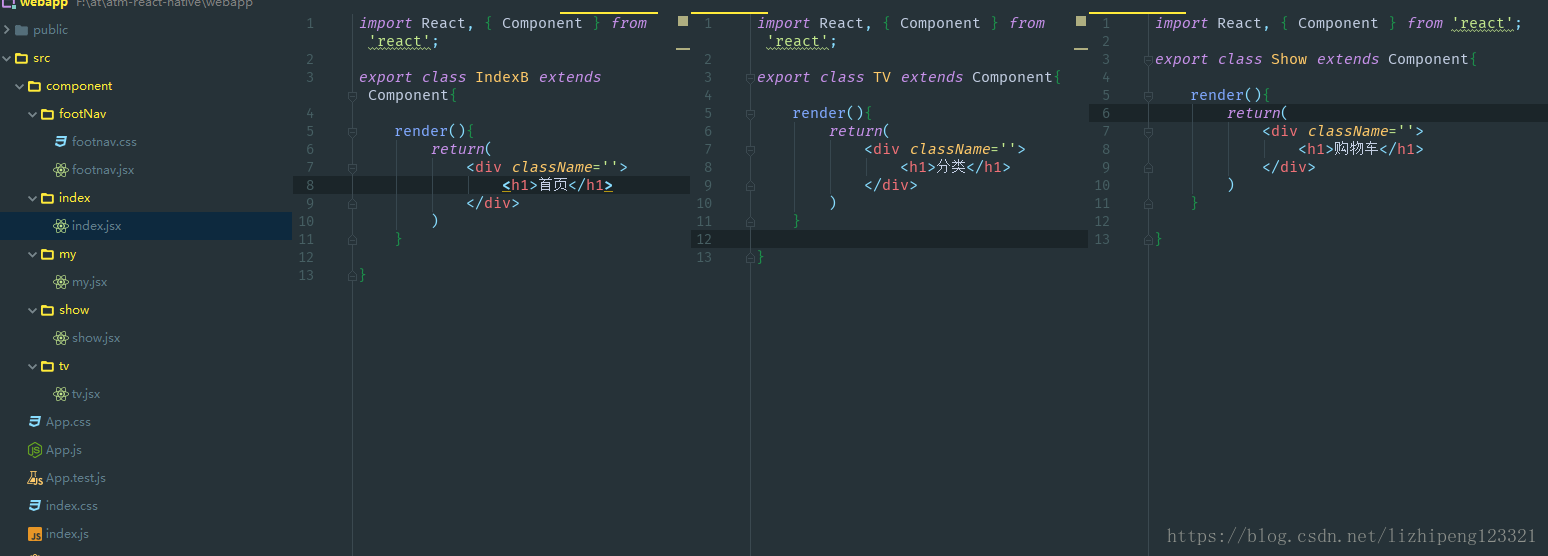Screen dimensions: 1548x556
Task: Collapse the tv folder arrow
Action: 33,366
